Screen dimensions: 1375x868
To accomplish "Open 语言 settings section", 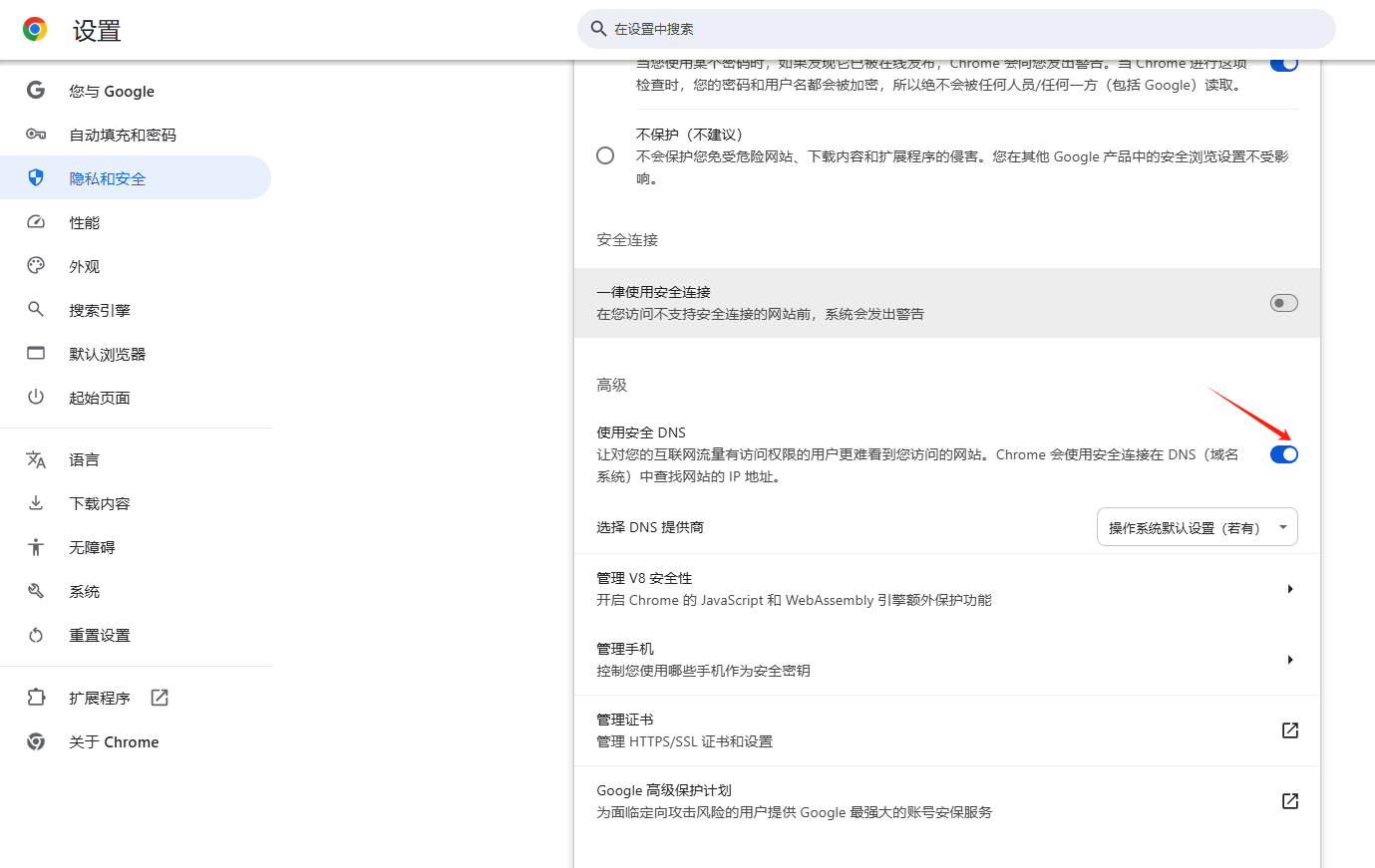I will point(136,459).
